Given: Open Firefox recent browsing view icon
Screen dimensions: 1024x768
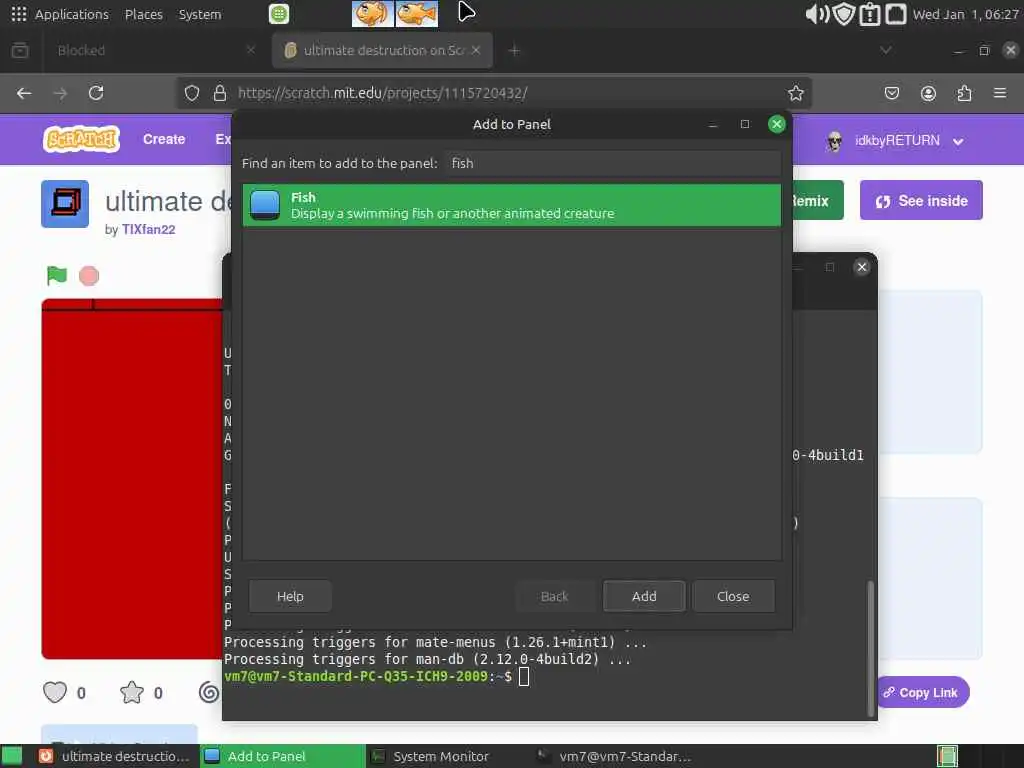Looking at the screenshot, I should tap(20, 50).
